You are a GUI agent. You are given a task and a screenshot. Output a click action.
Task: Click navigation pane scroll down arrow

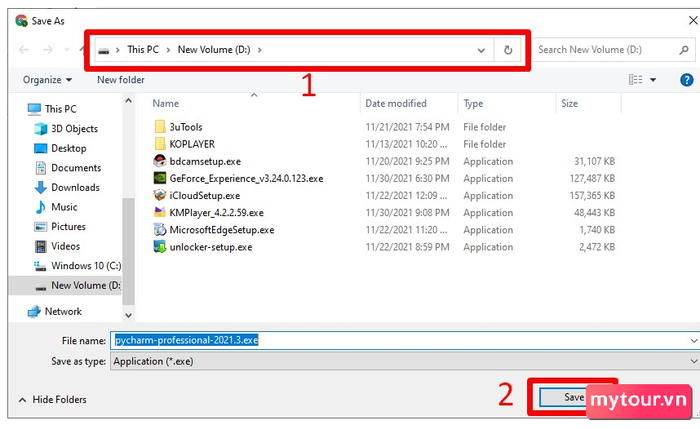coord(129,315)
